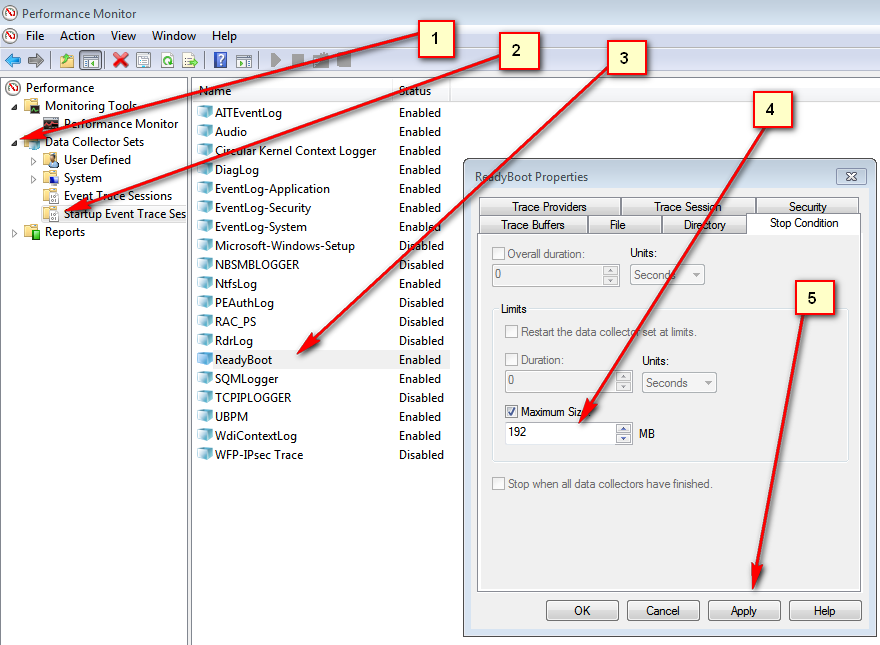This screenshot has width=880, height=645.
Task: Uncheck the Maximum Size checkbox
Action: click(x=511, y=411)
